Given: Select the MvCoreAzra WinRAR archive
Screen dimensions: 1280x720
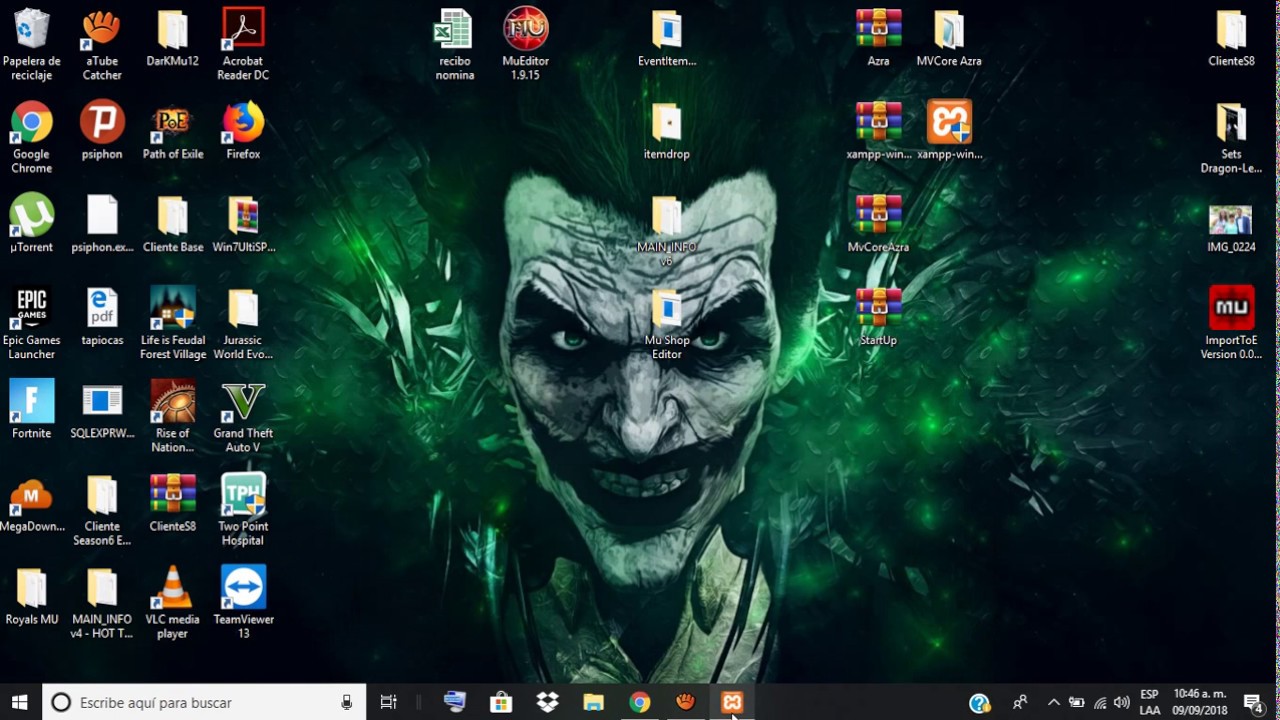Looking at the screenshot, I should (x=879, y=223).
